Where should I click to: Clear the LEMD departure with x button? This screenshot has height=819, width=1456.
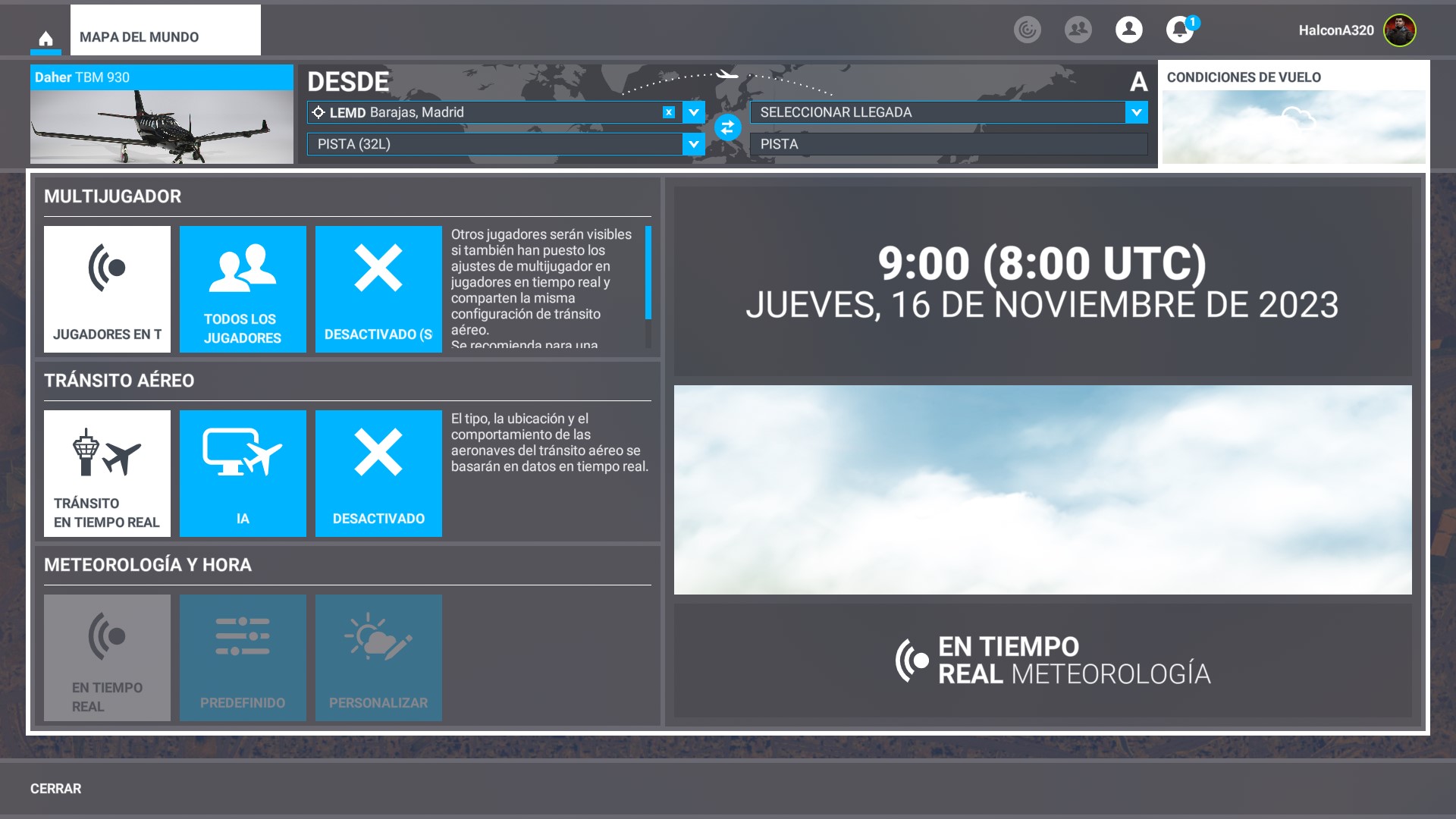pos(668,112)
